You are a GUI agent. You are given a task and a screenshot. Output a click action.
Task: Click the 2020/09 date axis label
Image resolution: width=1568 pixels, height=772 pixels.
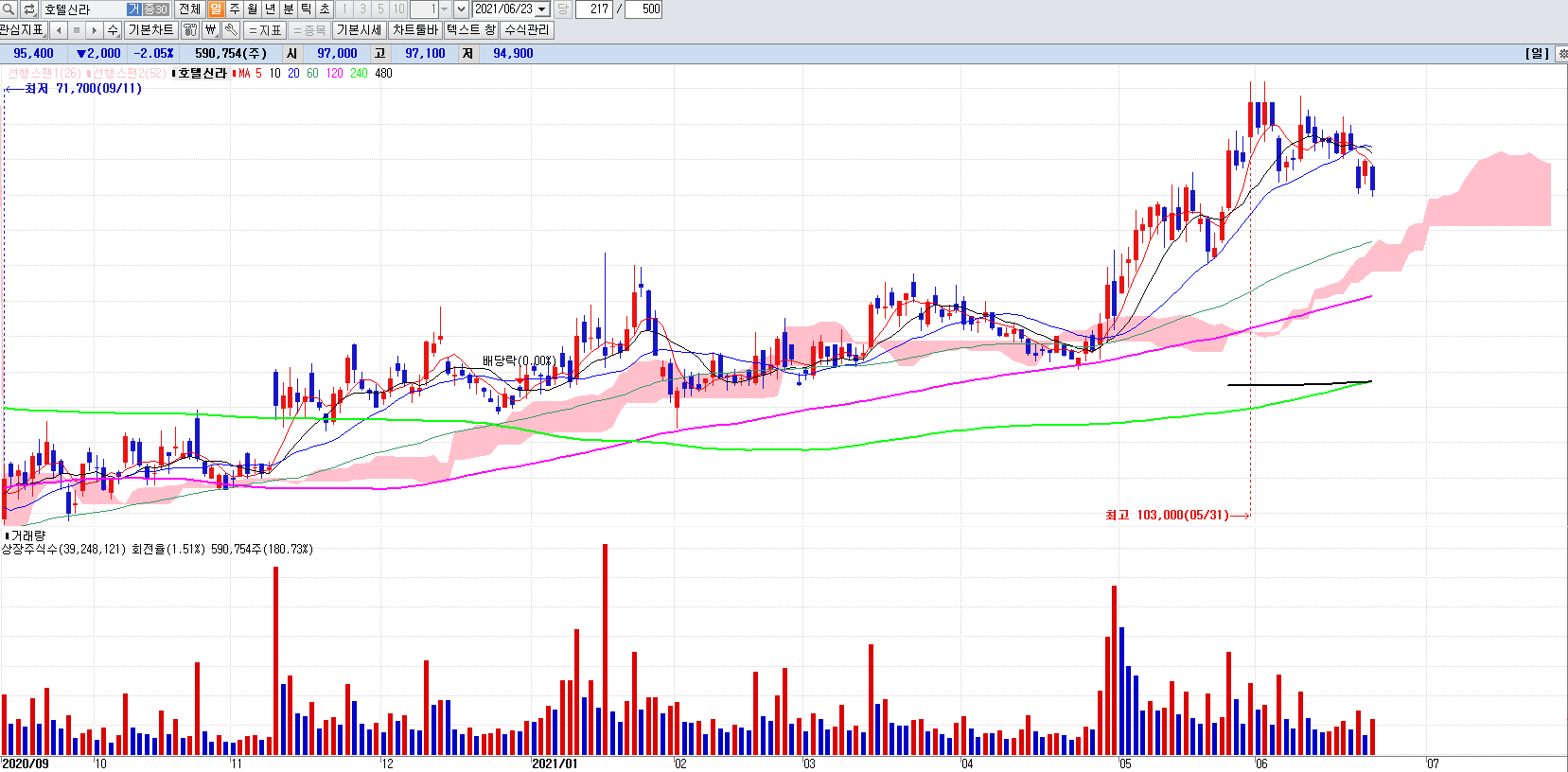point(26,763)
